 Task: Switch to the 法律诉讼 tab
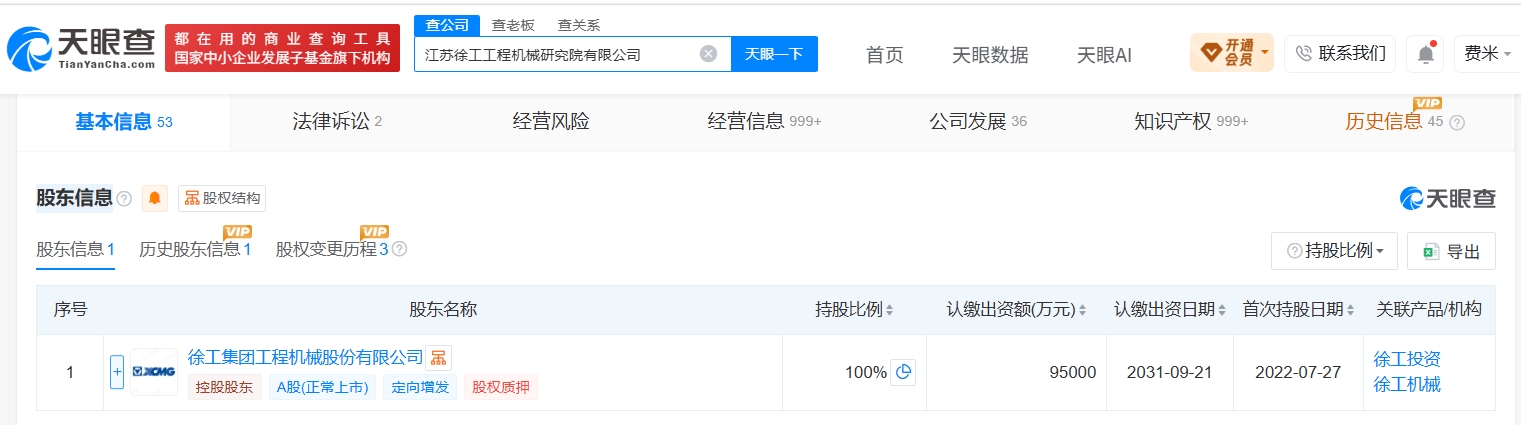pos(337,122)
